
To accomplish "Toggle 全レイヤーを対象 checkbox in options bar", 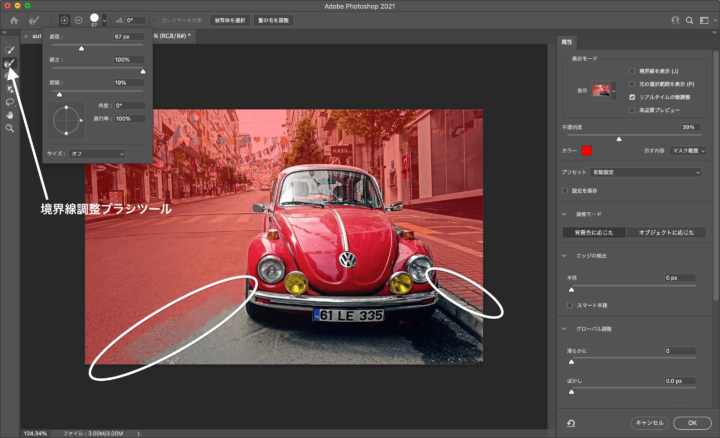I will click(x=154, y=20).
